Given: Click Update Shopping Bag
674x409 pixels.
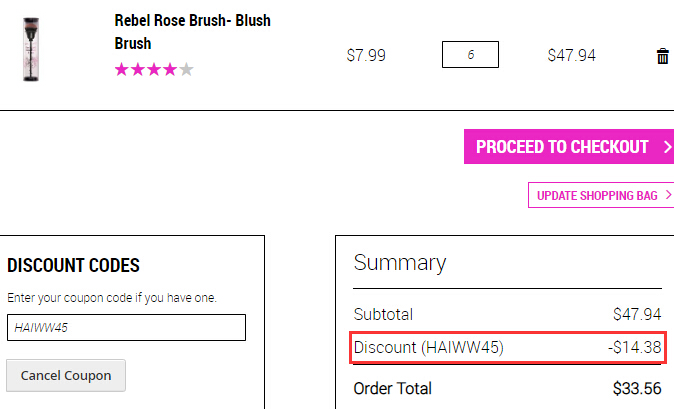Looking at the screenshot, I should 600,195.
